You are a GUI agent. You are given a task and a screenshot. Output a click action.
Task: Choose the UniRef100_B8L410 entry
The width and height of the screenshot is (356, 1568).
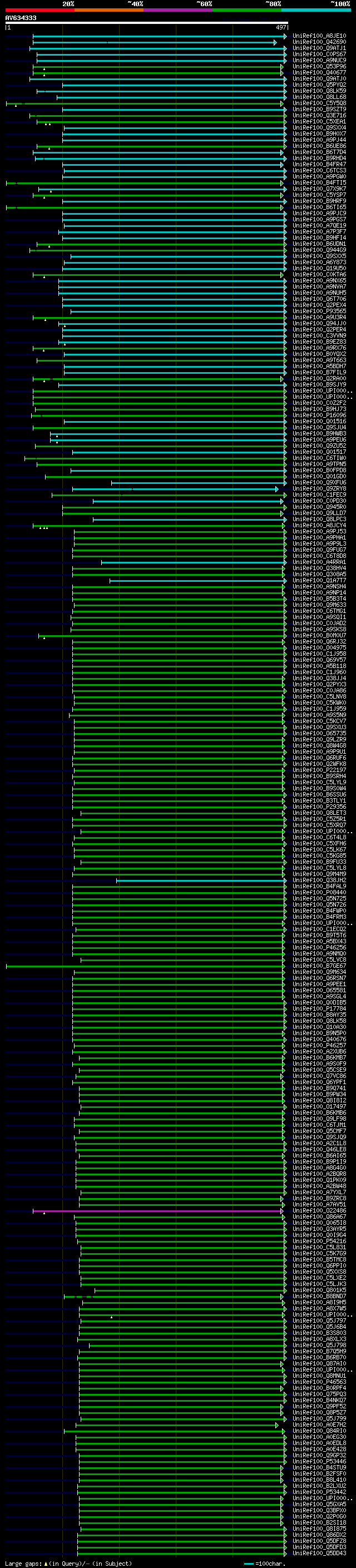pyautogui.click(x=319, y=1480)
